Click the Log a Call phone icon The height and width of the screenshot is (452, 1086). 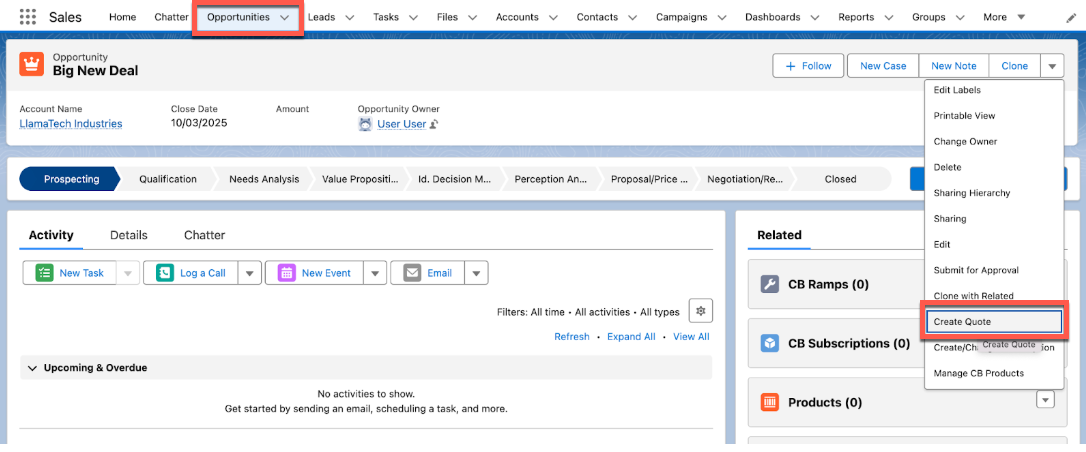click(164, 273)
